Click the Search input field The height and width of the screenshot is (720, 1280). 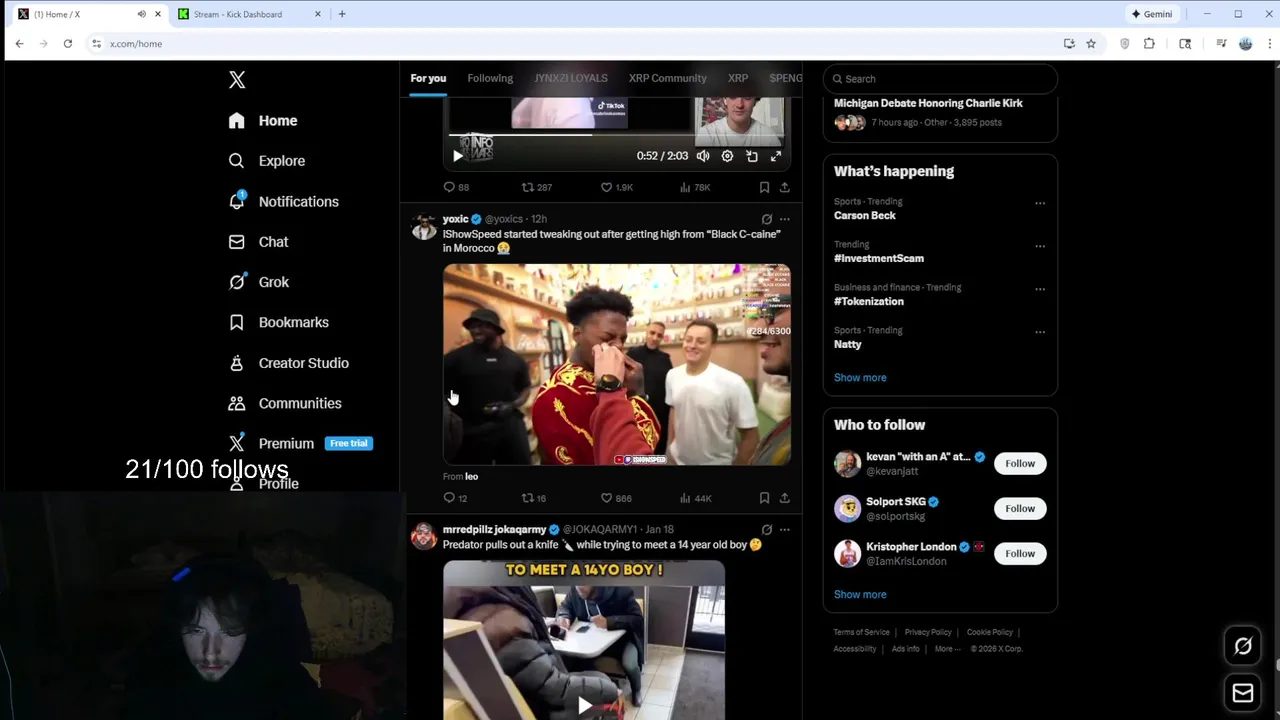[940, 79]
